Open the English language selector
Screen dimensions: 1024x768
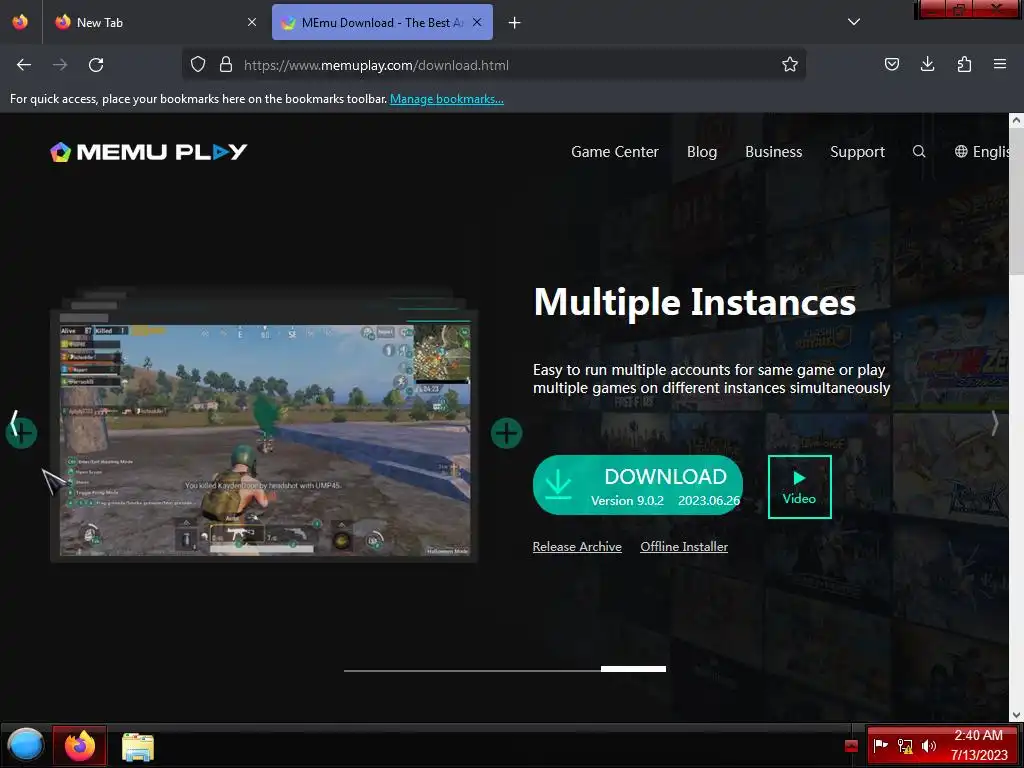[983, 152]
